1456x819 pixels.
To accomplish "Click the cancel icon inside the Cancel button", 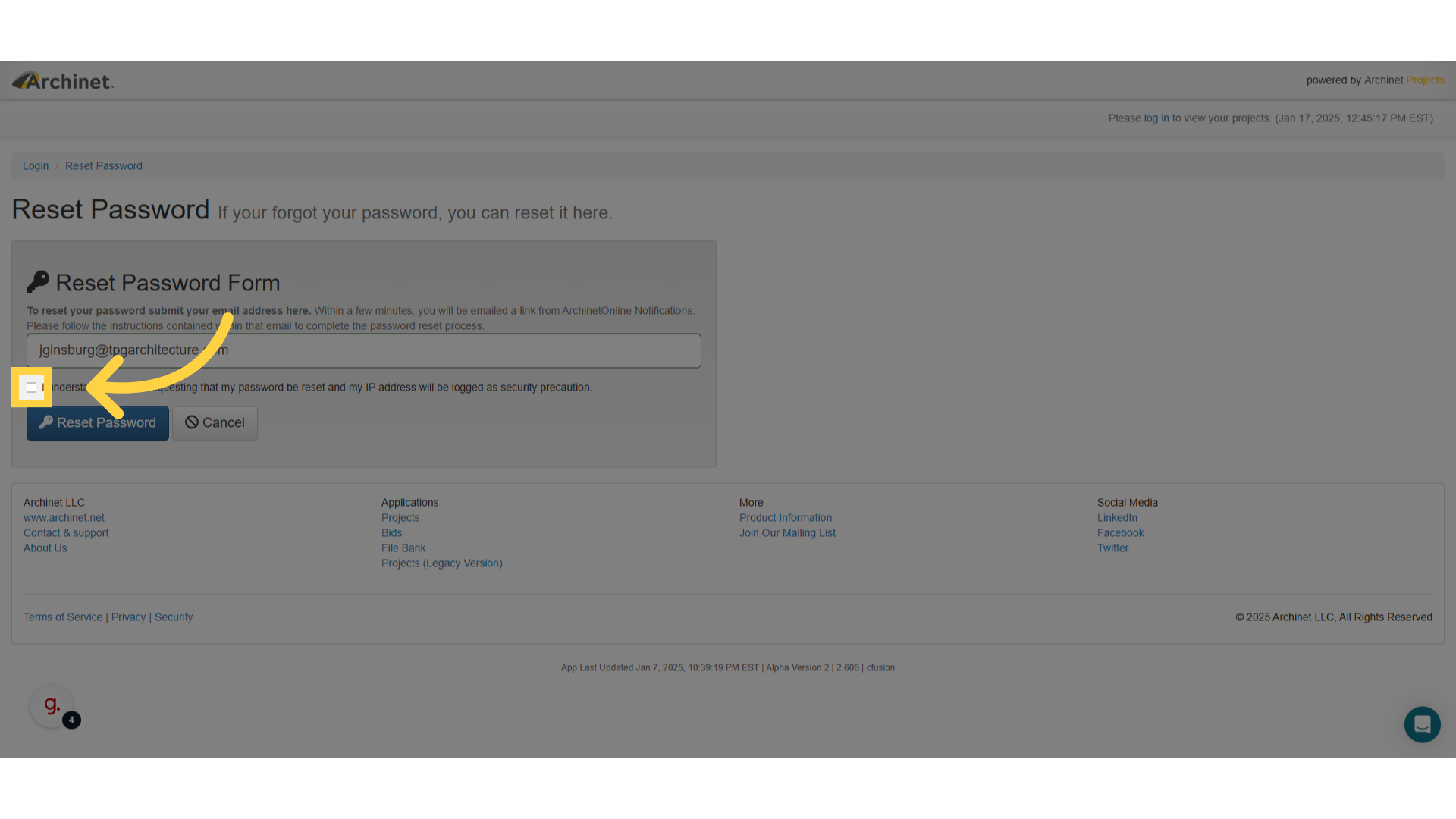I will (193, 422).
